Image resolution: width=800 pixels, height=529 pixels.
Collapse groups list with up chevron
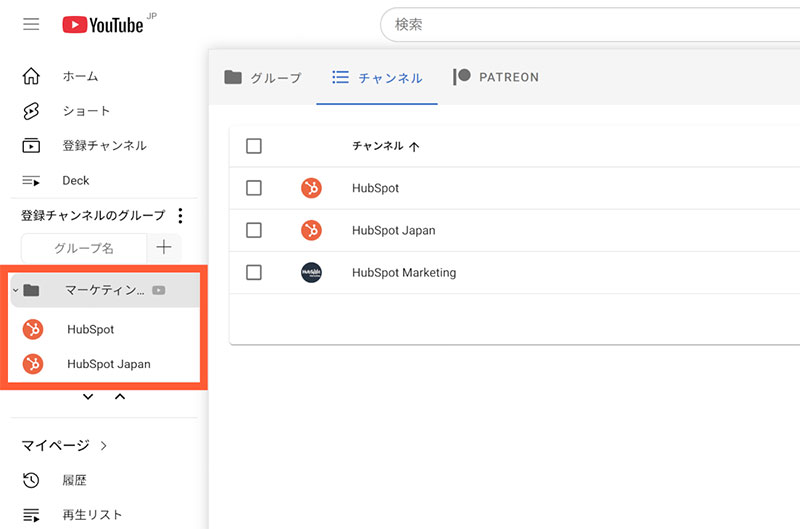pos(120,396)
